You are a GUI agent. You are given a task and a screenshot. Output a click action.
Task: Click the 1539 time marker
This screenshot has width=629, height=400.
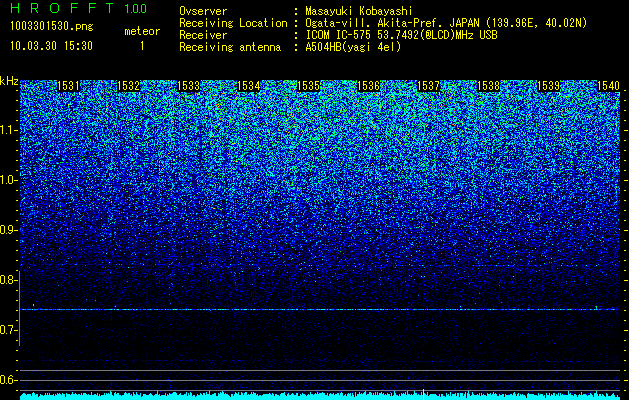[548, 86]
